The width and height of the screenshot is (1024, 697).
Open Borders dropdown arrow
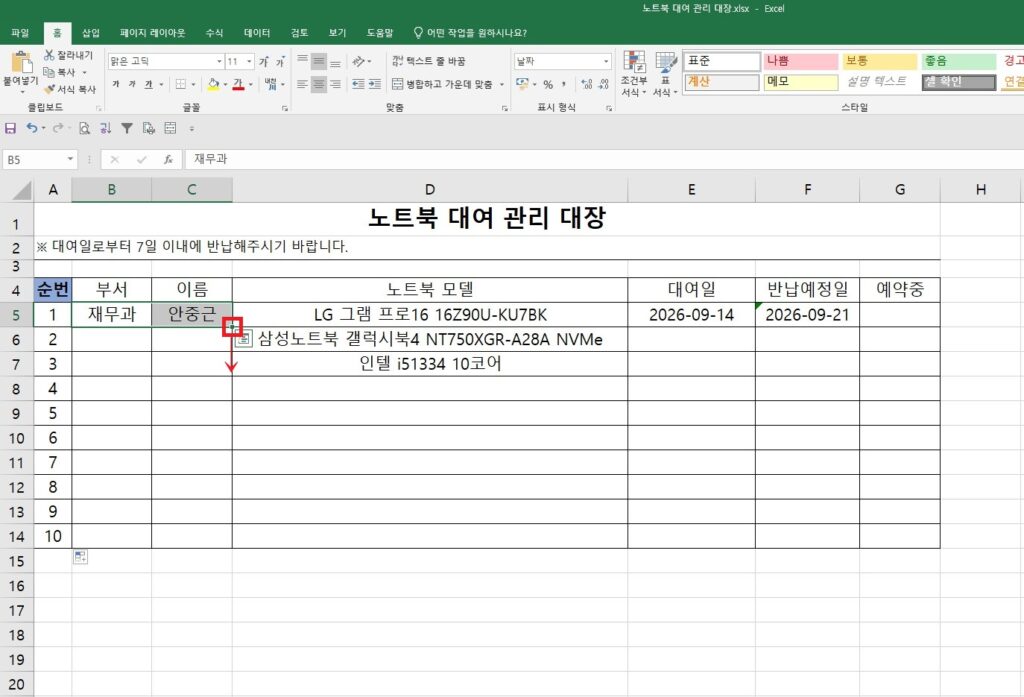(193, 84)
